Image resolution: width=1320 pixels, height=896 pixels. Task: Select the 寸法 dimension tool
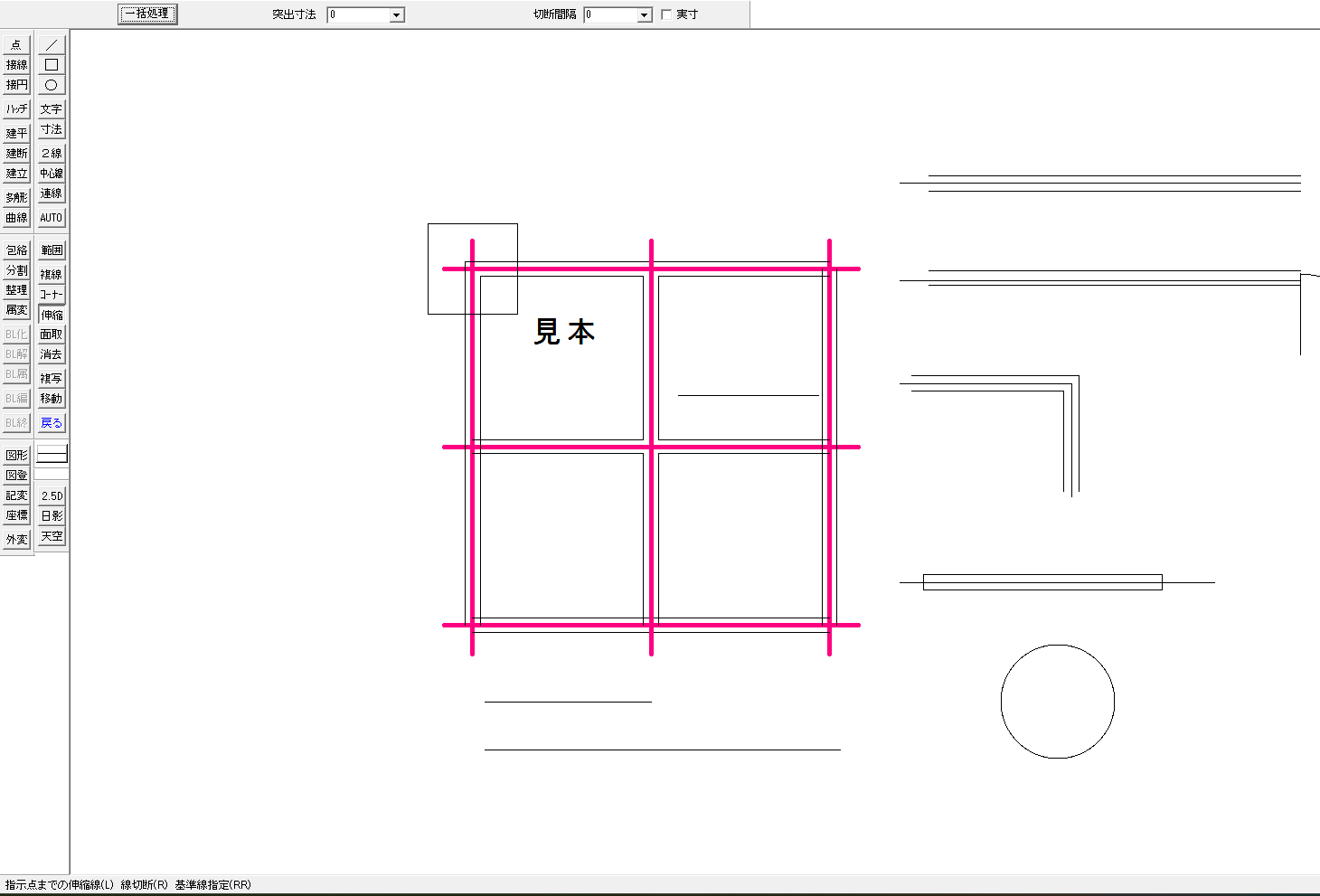pos(52,128)
